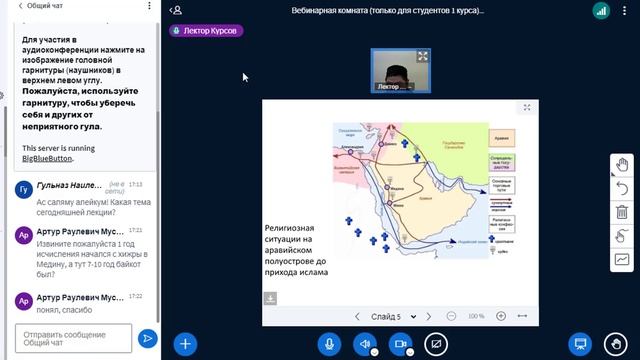The width and height of the screenshot is (640, 360).
Task: Mute the microphone
Action: pyautogui.click(x=329, y=344)
